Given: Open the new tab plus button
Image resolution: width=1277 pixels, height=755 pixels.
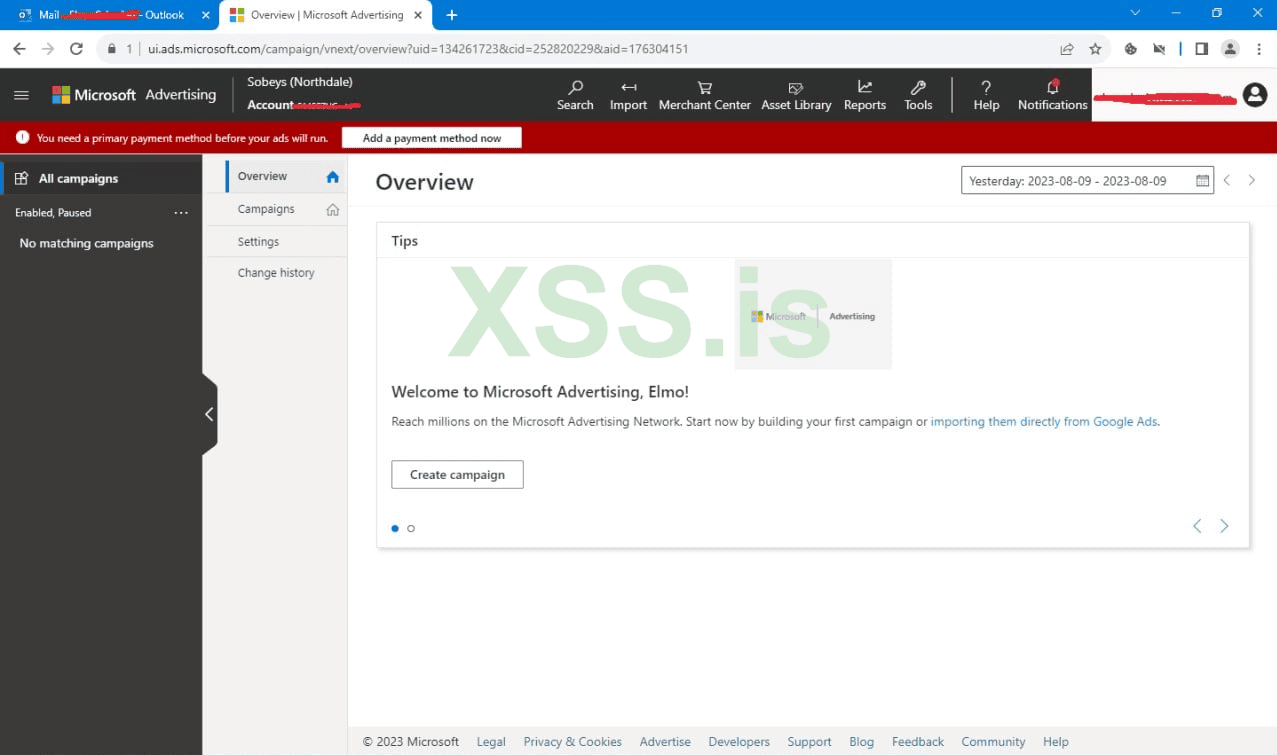Looking at the screenshot, I should click(452, 15).
